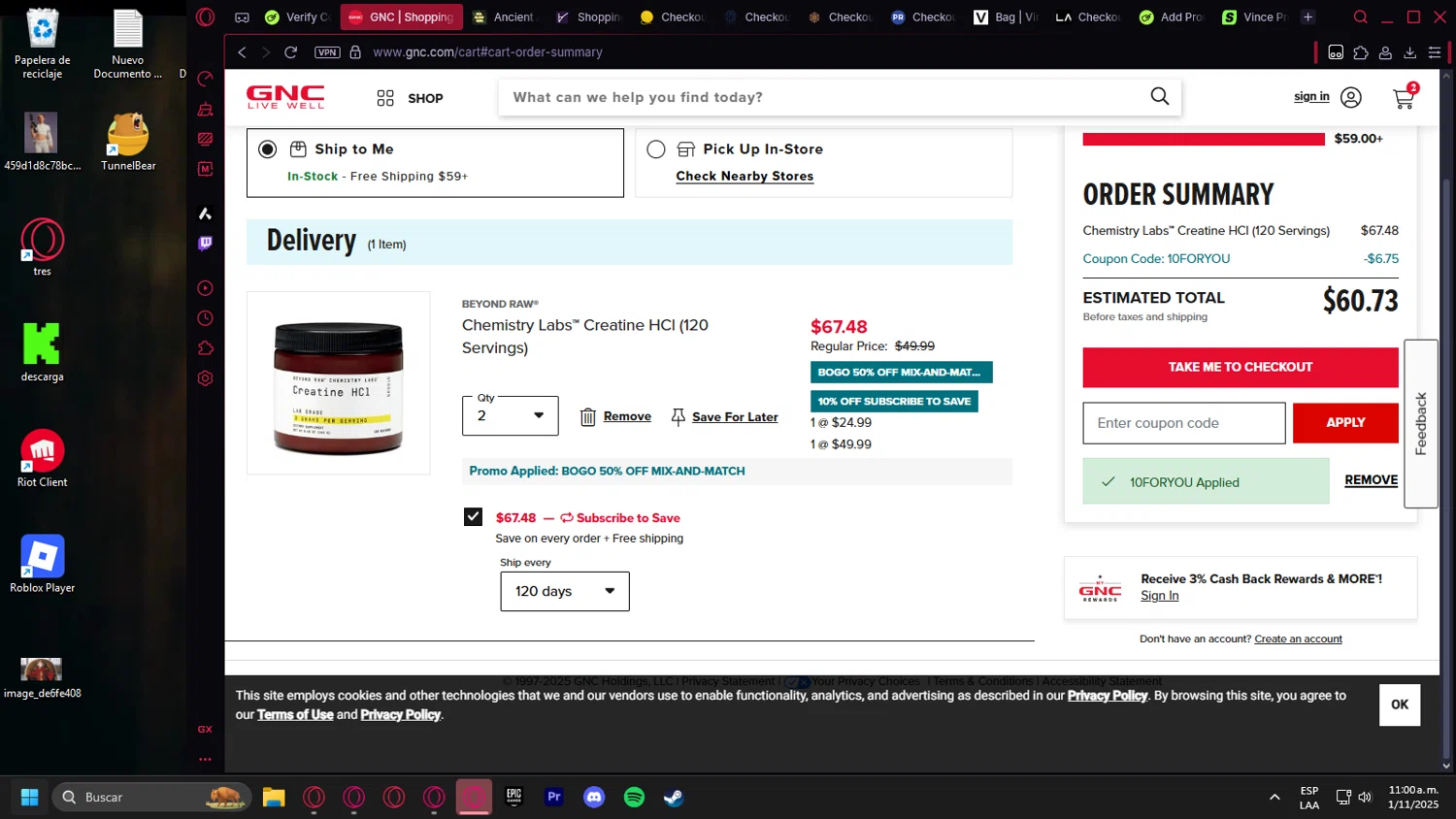
Task: Open the Opera GX menu logo
Action: (205, 16)
